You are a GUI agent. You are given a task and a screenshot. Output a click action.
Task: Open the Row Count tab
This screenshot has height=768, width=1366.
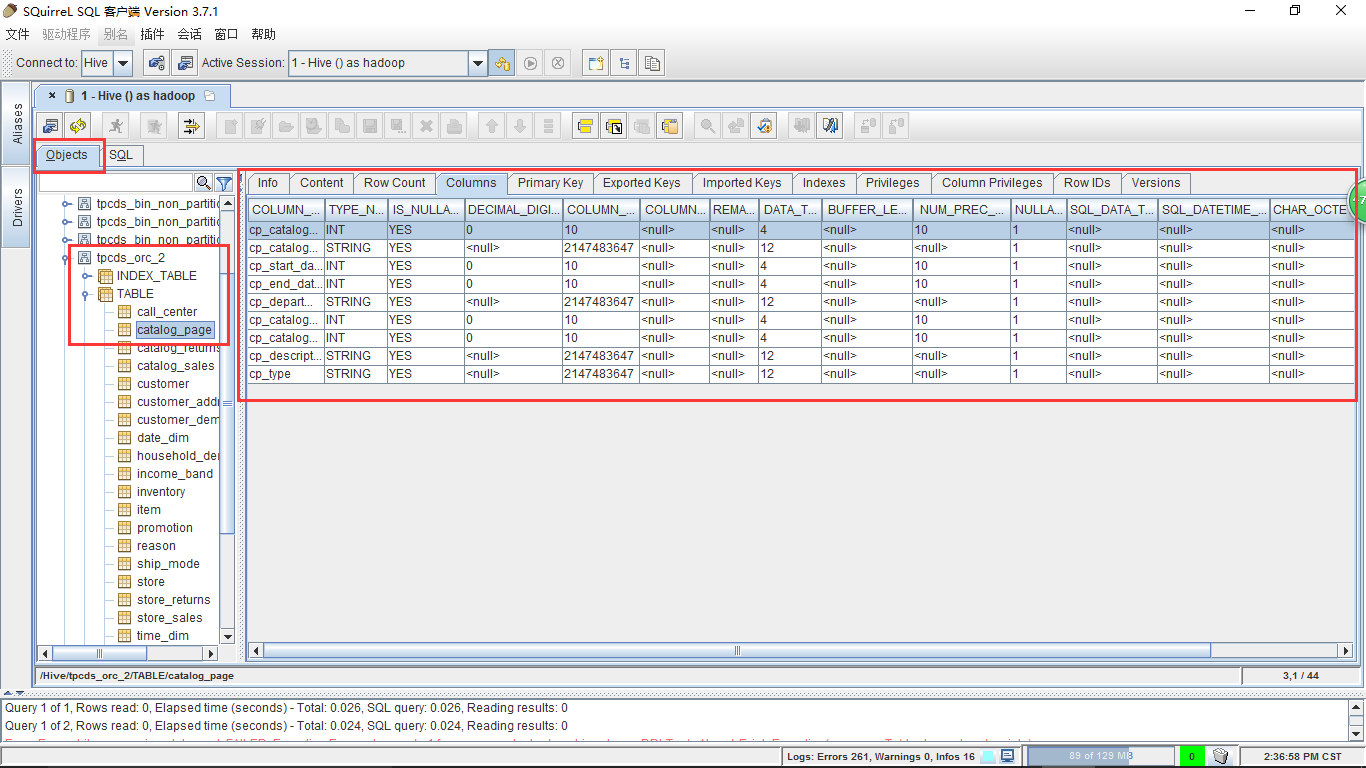click(x=394, y=183)
